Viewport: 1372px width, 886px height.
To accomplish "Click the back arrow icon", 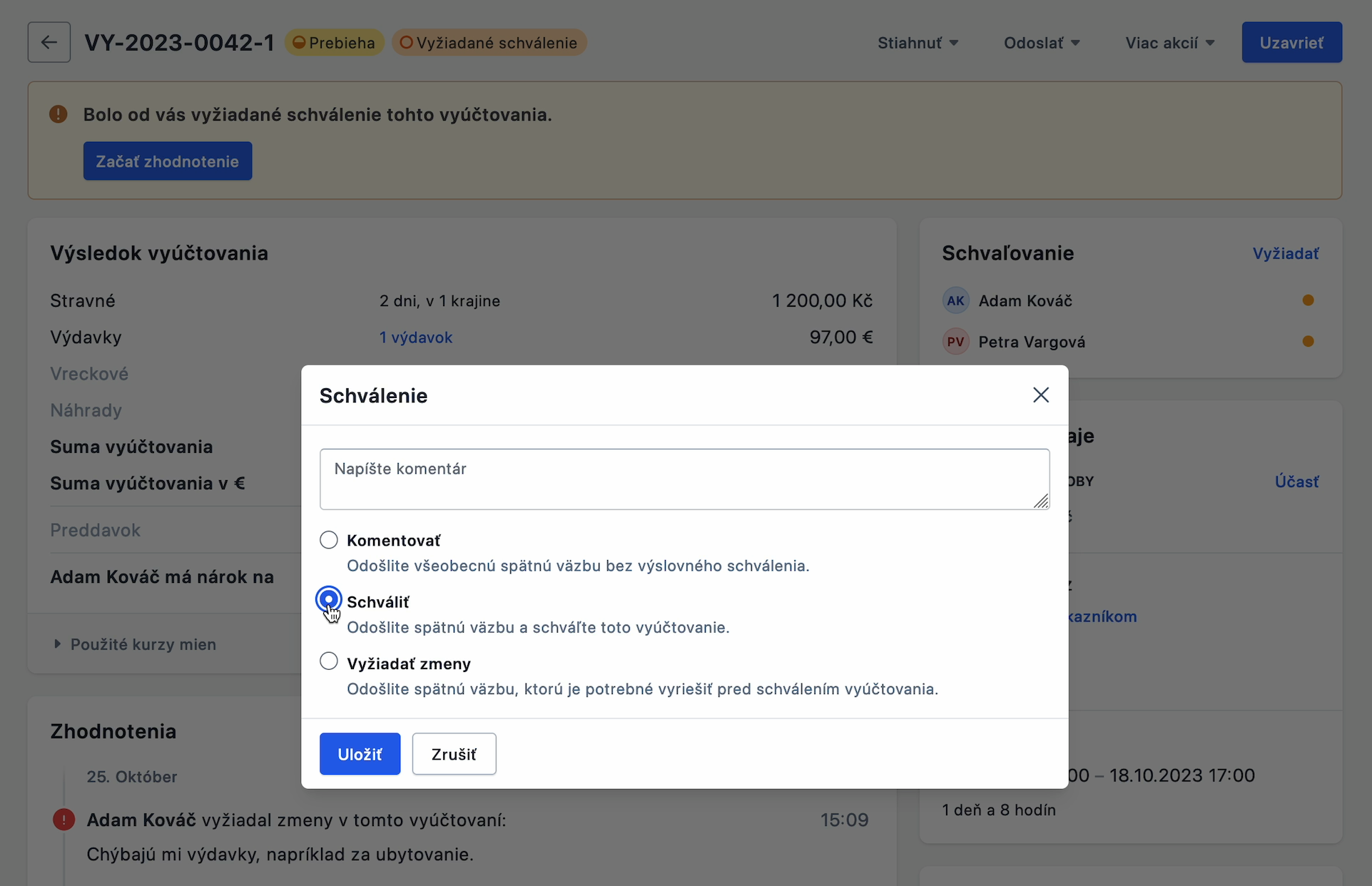I will coord(49,42).
